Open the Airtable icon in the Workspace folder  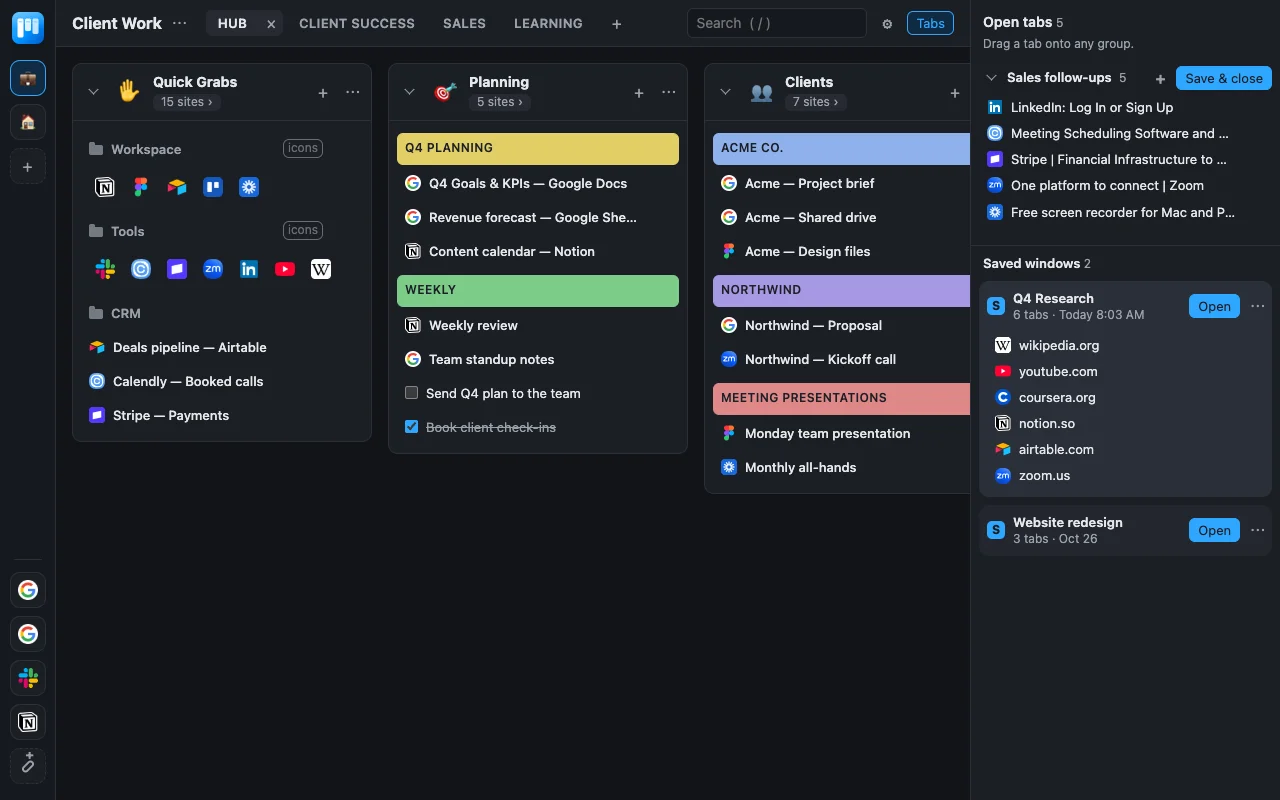pyautogui.click(x=177, y=187)
